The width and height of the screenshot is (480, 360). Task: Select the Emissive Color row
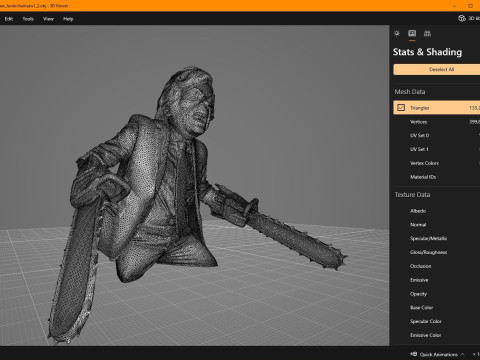point(437,335)
